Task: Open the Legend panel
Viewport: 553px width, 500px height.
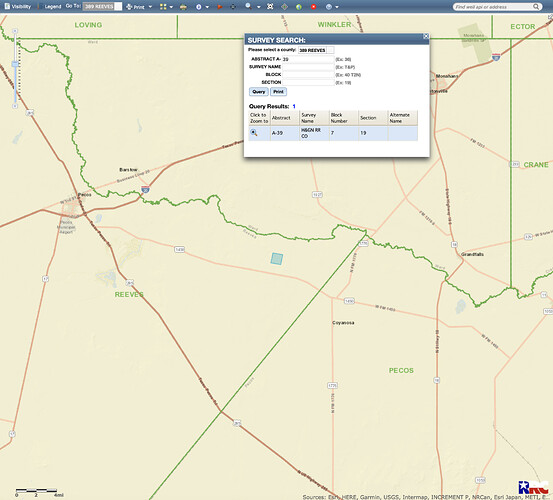Action: 50,6
